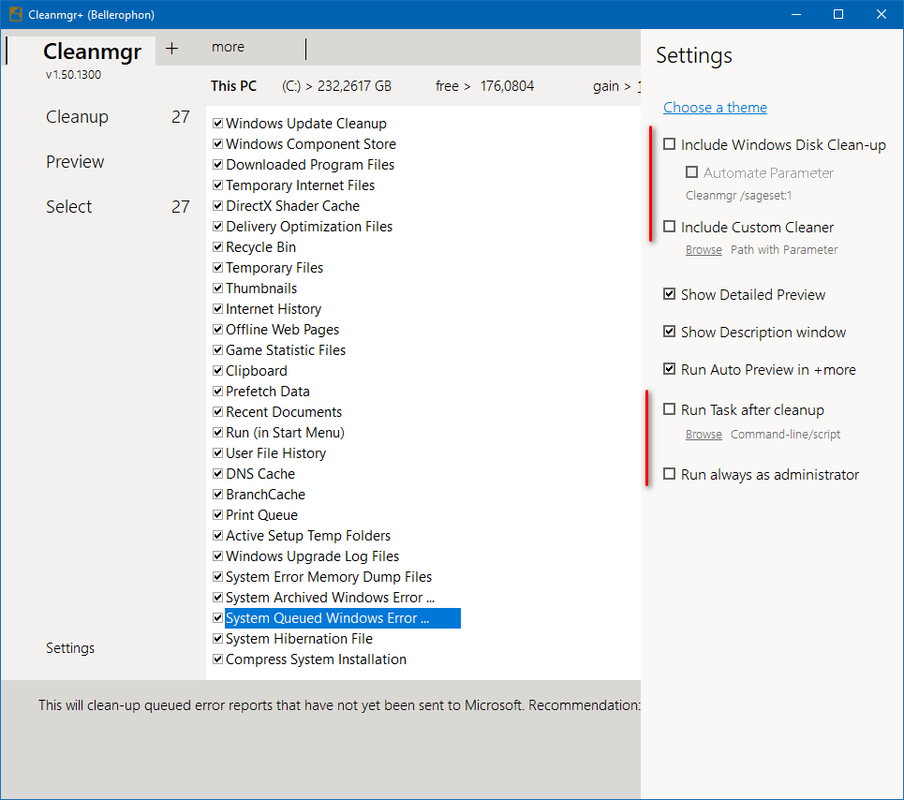Screen dimensions: 904x800
Task: Enable Run always as administrator
Action: coord(669,474)
